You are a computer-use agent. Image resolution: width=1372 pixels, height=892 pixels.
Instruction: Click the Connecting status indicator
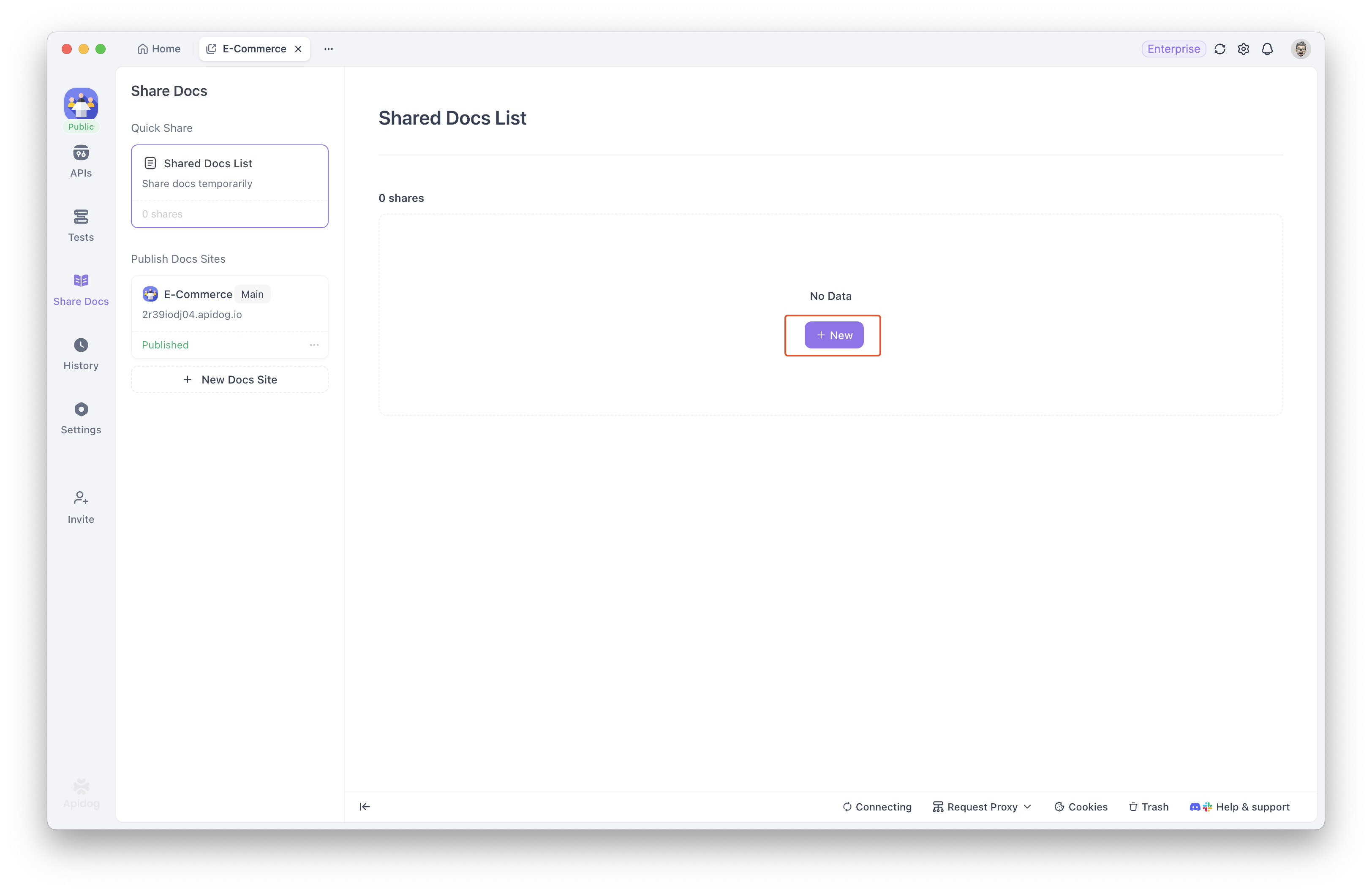click(x=877, y=807)
